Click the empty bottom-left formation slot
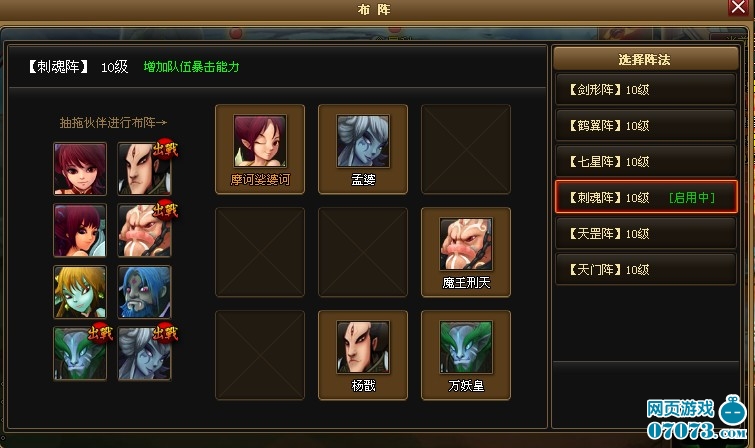Image resolution: width=755 pixels, height=448 pixels. [x=260, y=355]
